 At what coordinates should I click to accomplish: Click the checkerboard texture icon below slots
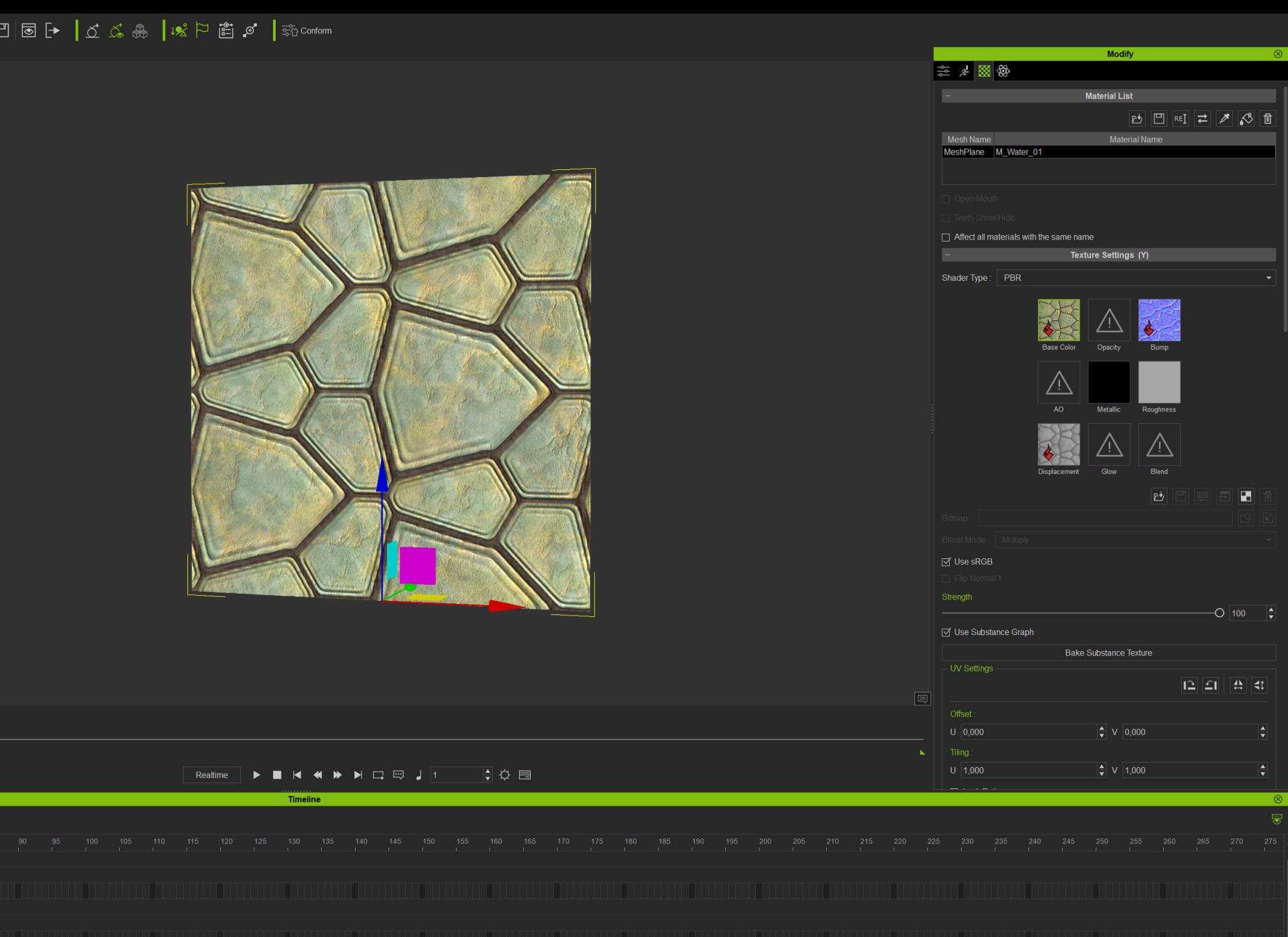coord(1246,496)
